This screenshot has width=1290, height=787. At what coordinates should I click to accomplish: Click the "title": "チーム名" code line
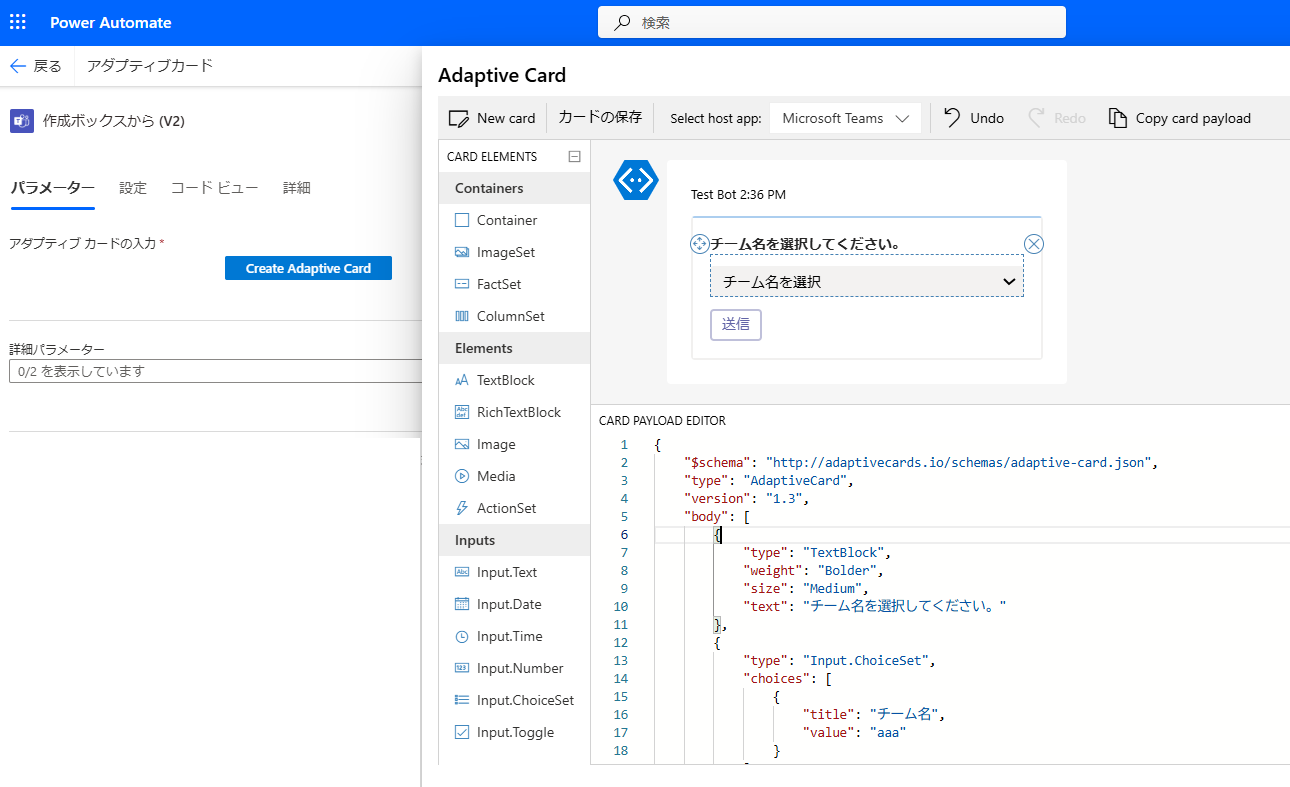click(x=874, y=715)
